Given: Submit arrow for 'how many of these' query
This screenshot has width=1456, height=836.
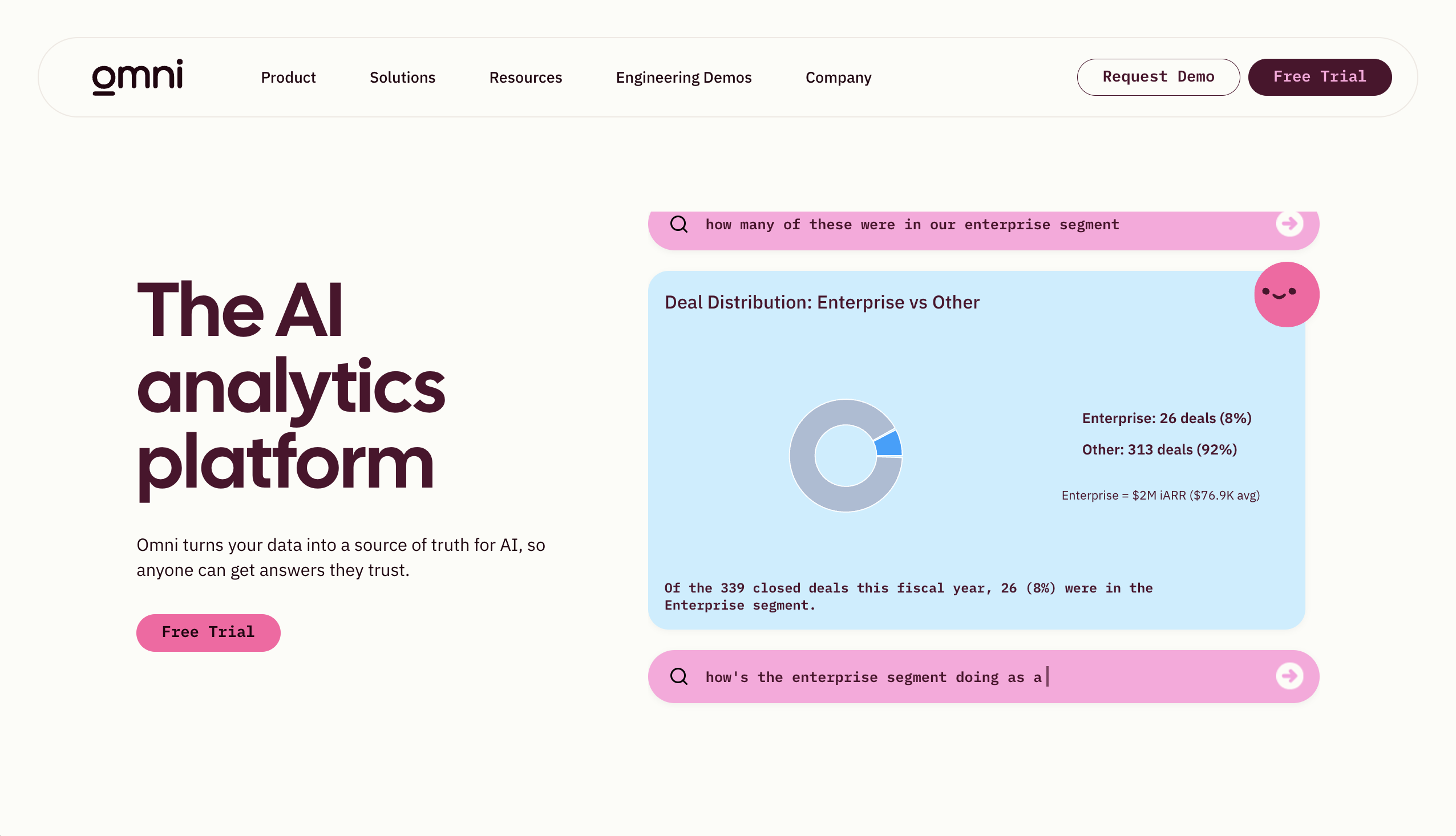Looking at the screenshot, I should click(1289, 224).
